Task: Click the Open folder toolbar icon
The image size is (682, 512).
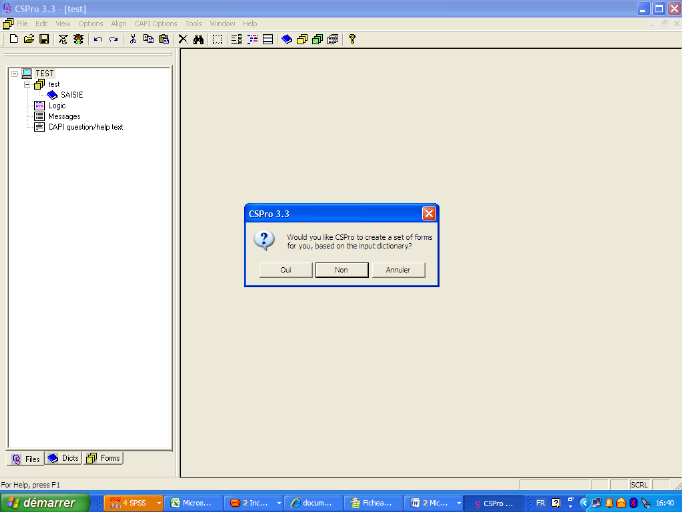Action: pyautogui.click(x=29, y=39)
